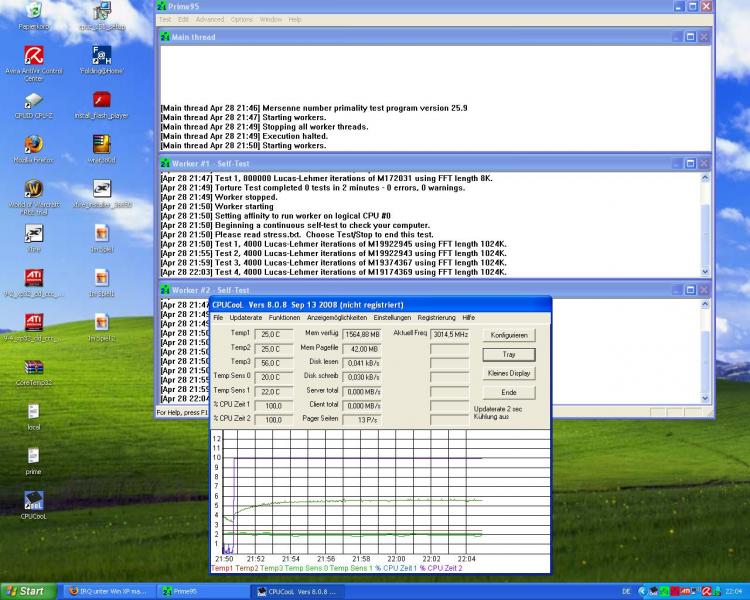
Task: Select the 'local' text file desktop icon
Action: coord(33,411)
